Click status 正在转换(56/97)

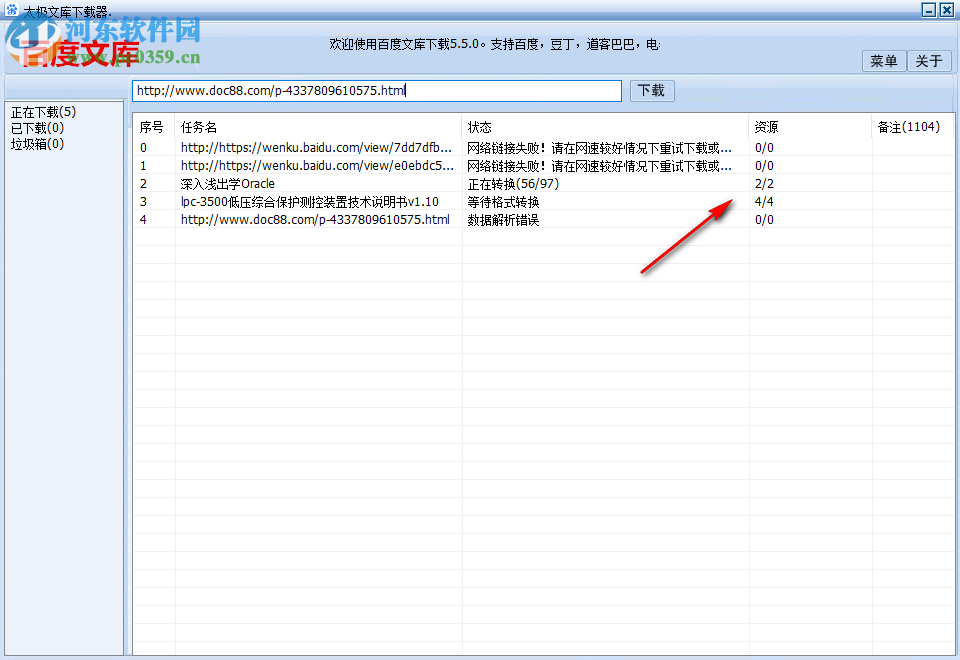click(513, 184)
